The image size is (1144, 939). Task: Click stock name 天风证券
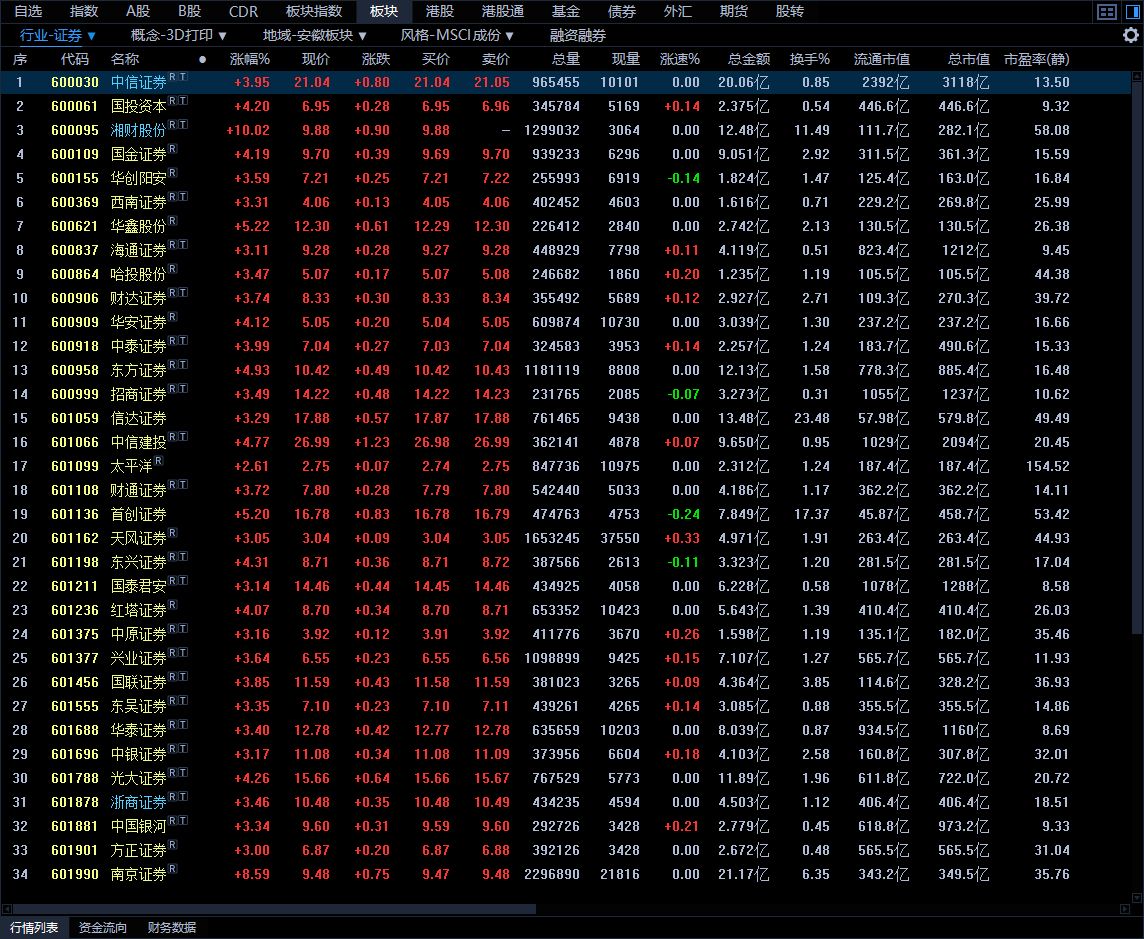pyautogui.click(x=139, y=539)
